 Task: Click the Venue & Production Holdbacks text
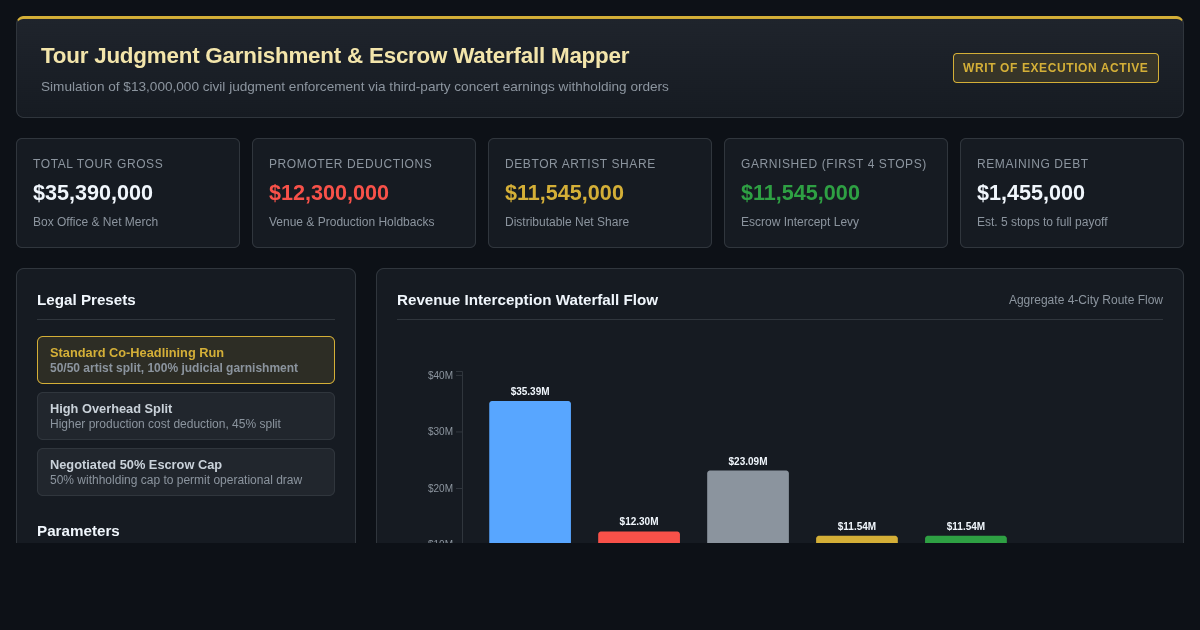click(x=352, y=222)
